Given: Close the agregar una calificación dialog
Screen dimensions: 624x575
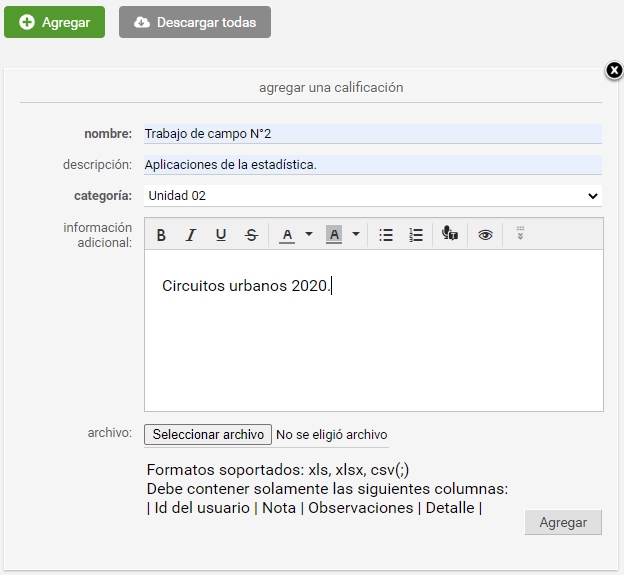Looking at the screenshot, I should [614, 70].
